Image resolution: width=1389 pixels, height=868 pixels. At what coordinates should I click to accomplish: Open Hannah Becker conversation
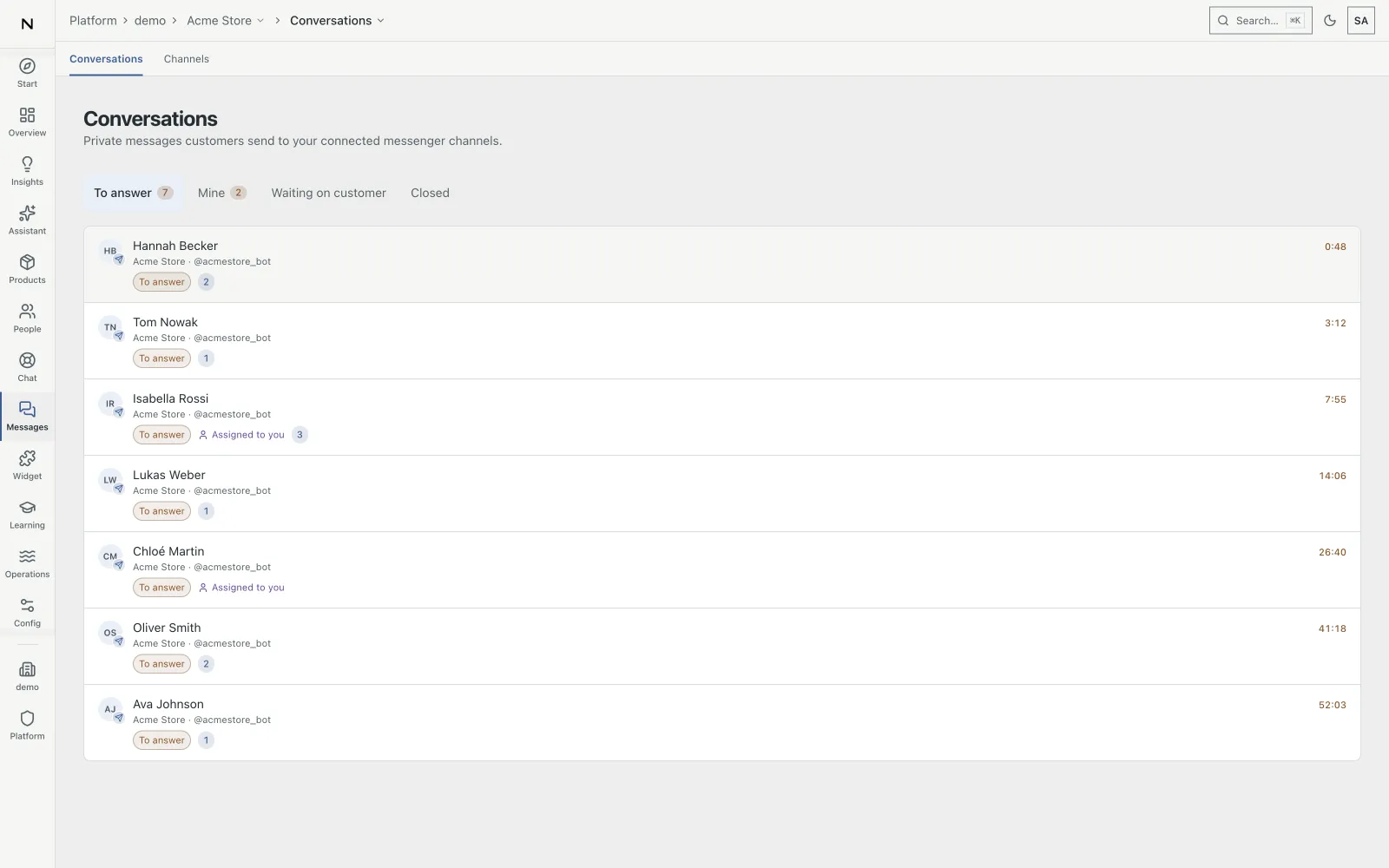coord(721,265)
